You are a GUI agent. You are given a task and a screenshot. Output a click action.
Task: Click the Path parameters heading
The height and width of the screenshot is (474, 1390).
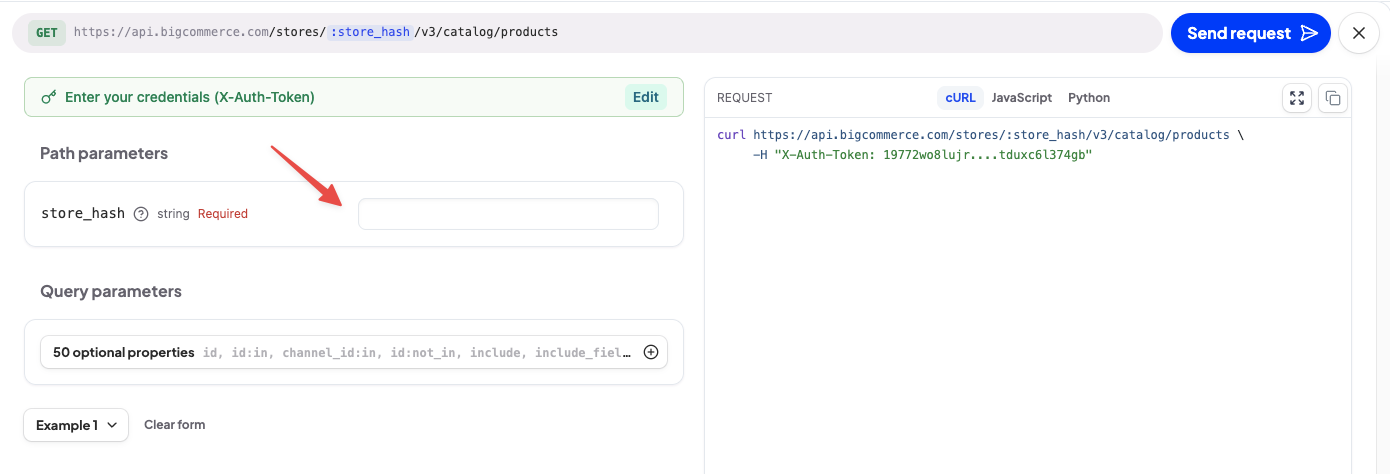(104, 153)
